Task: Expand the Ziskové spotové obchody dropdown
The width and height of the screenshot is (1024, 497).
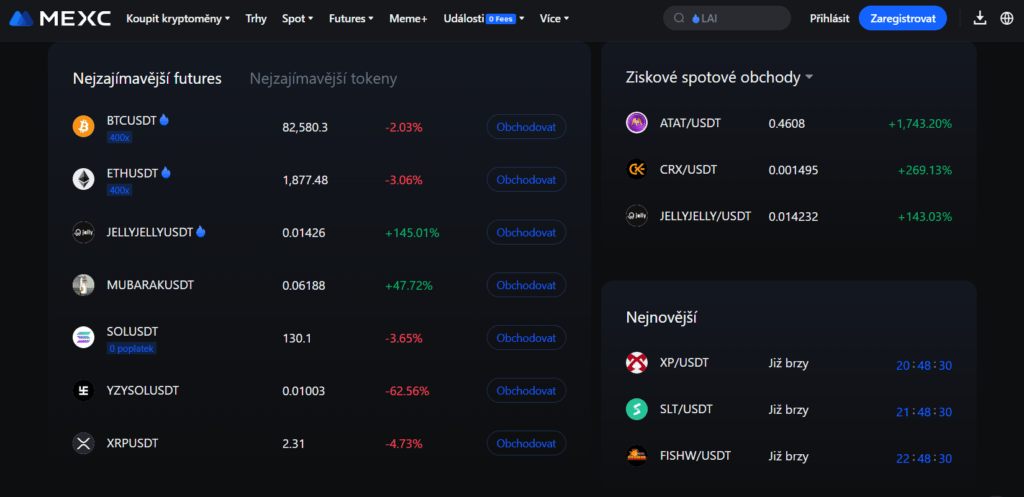Action: [720, 78]
